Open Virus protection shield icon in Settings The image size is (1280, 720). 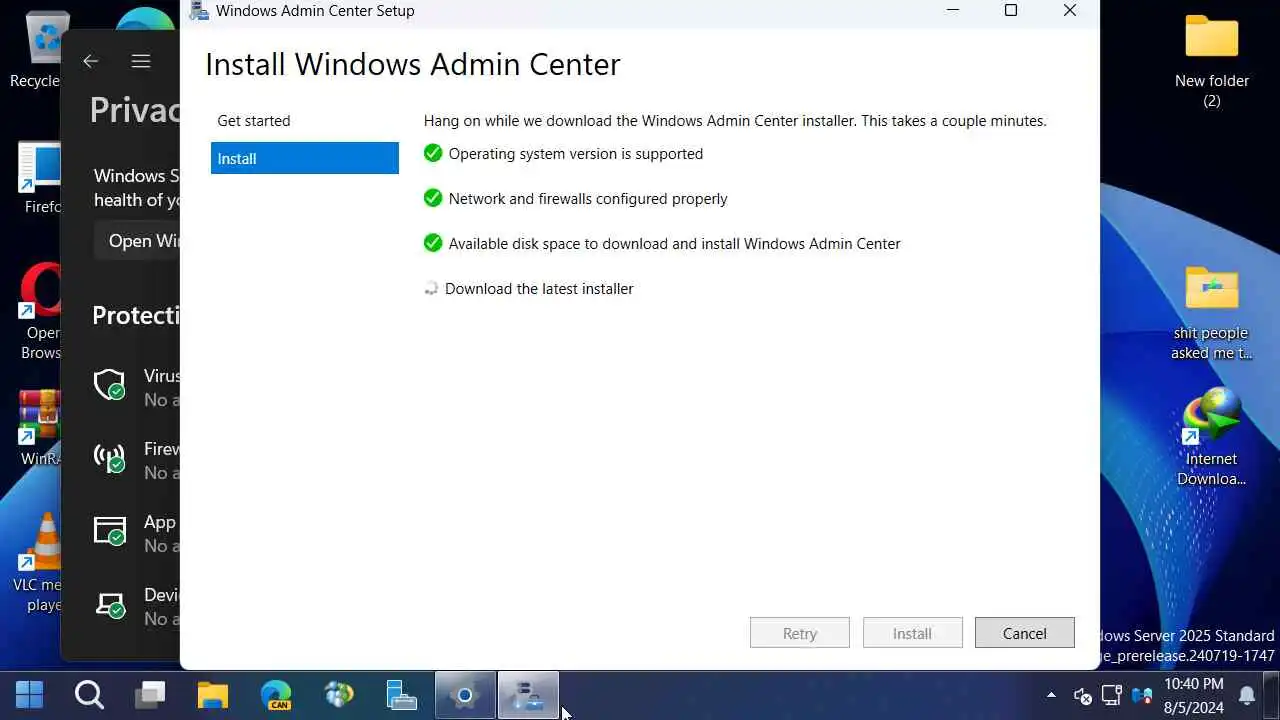pos(110,385)
